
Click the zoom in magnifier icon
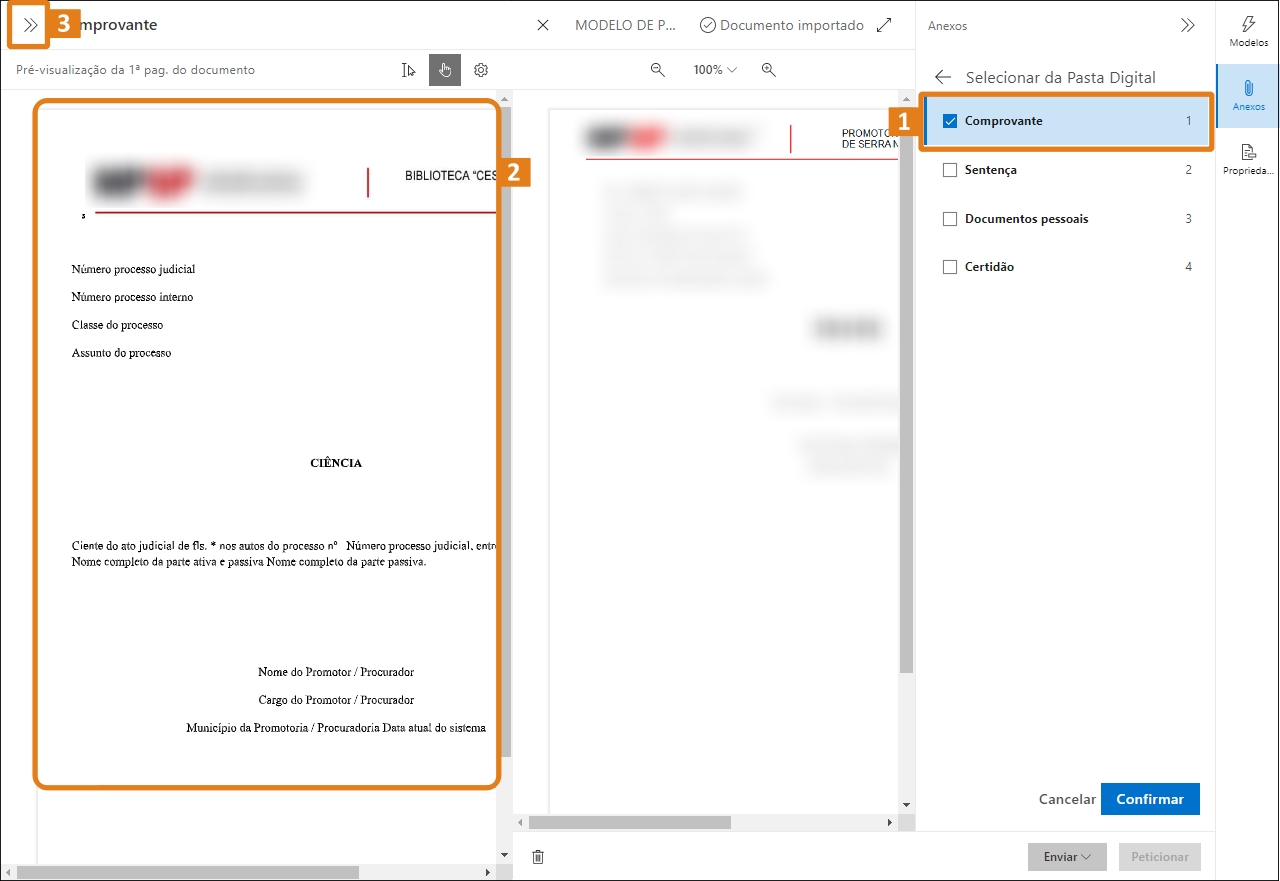(768, 70)
